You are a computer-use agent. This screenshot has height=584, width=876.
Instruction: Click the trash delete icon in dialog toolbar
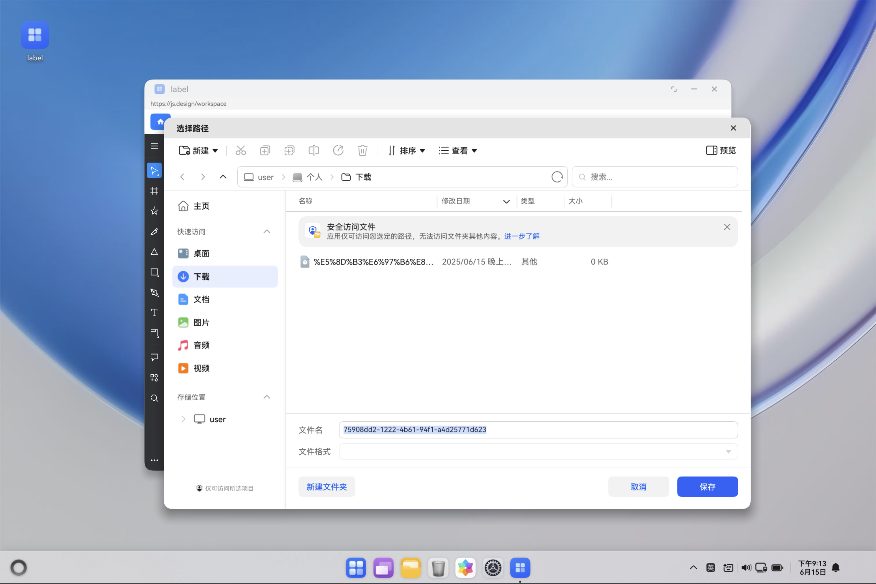(363, 150)
